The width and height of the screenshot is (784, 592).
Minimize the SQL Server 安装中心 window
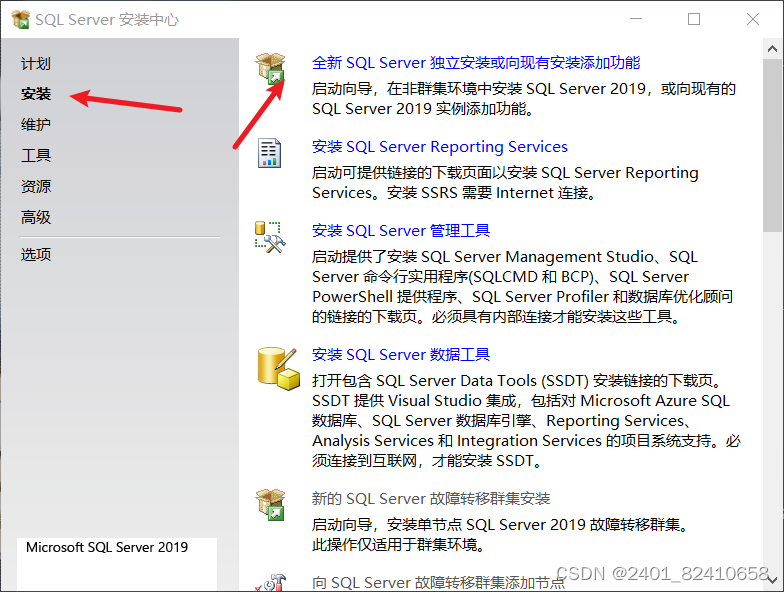636,19
